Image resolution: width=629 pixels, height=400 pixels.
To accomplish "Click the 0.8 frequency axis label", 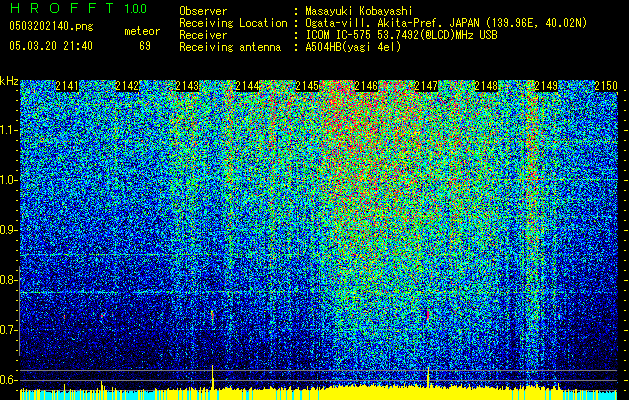I will tap(8, 280).
